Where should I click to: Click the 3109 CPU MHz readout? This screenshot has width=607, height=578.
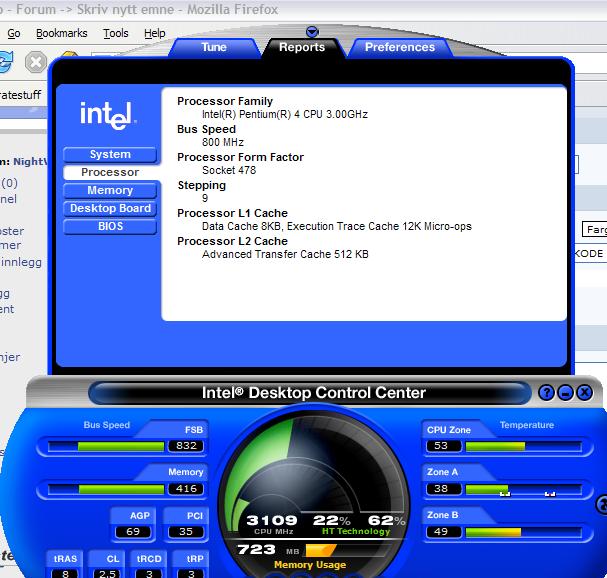pos(272,520)
